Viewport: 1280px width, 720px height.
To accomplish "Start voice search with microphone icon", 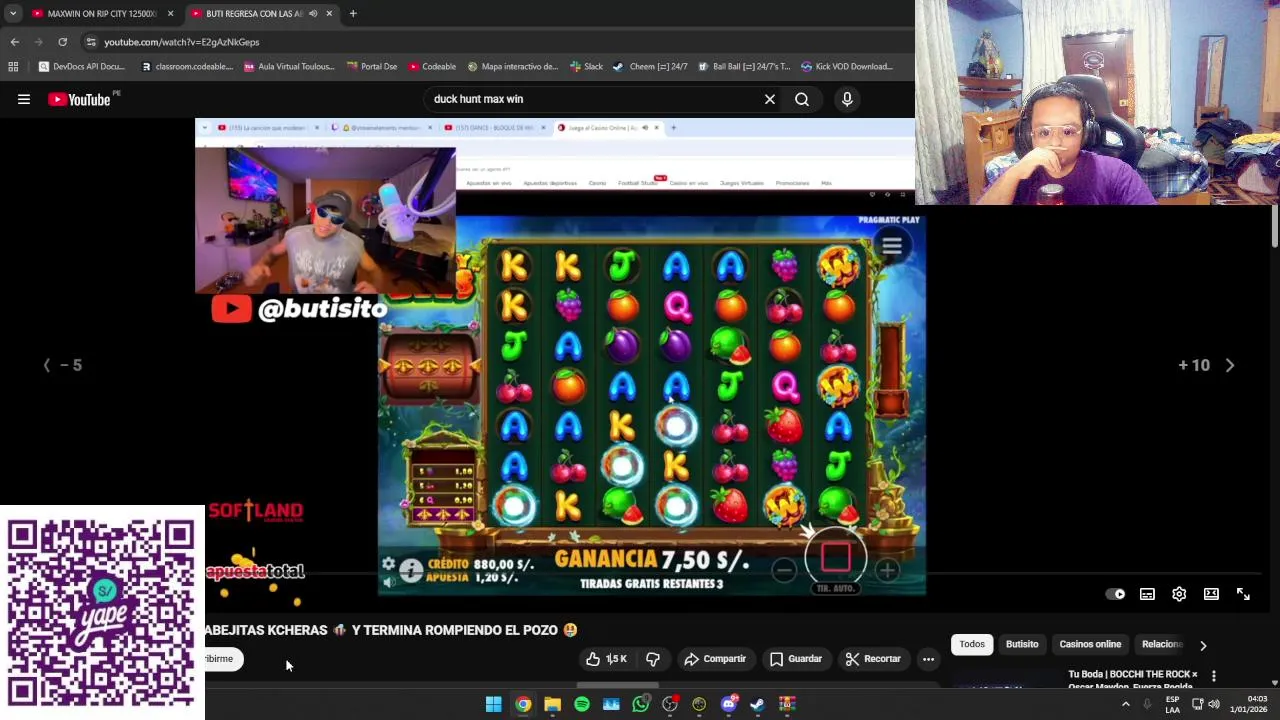I will [847, 99].
